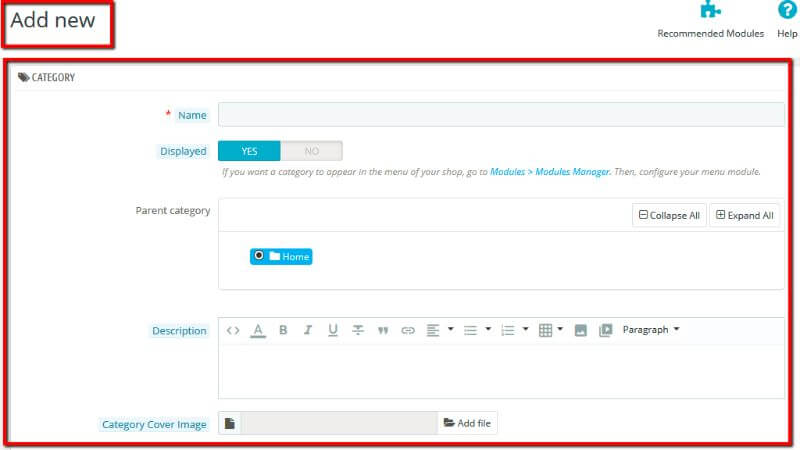
Task: Insert link in description editor
Action: [x=408, y=331]
